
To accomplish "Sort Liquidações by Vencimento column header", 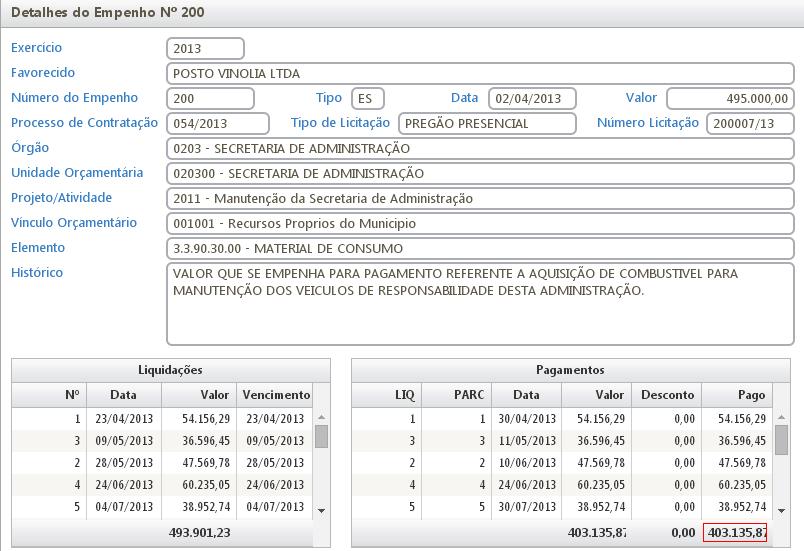I will [x=275, y=395].
